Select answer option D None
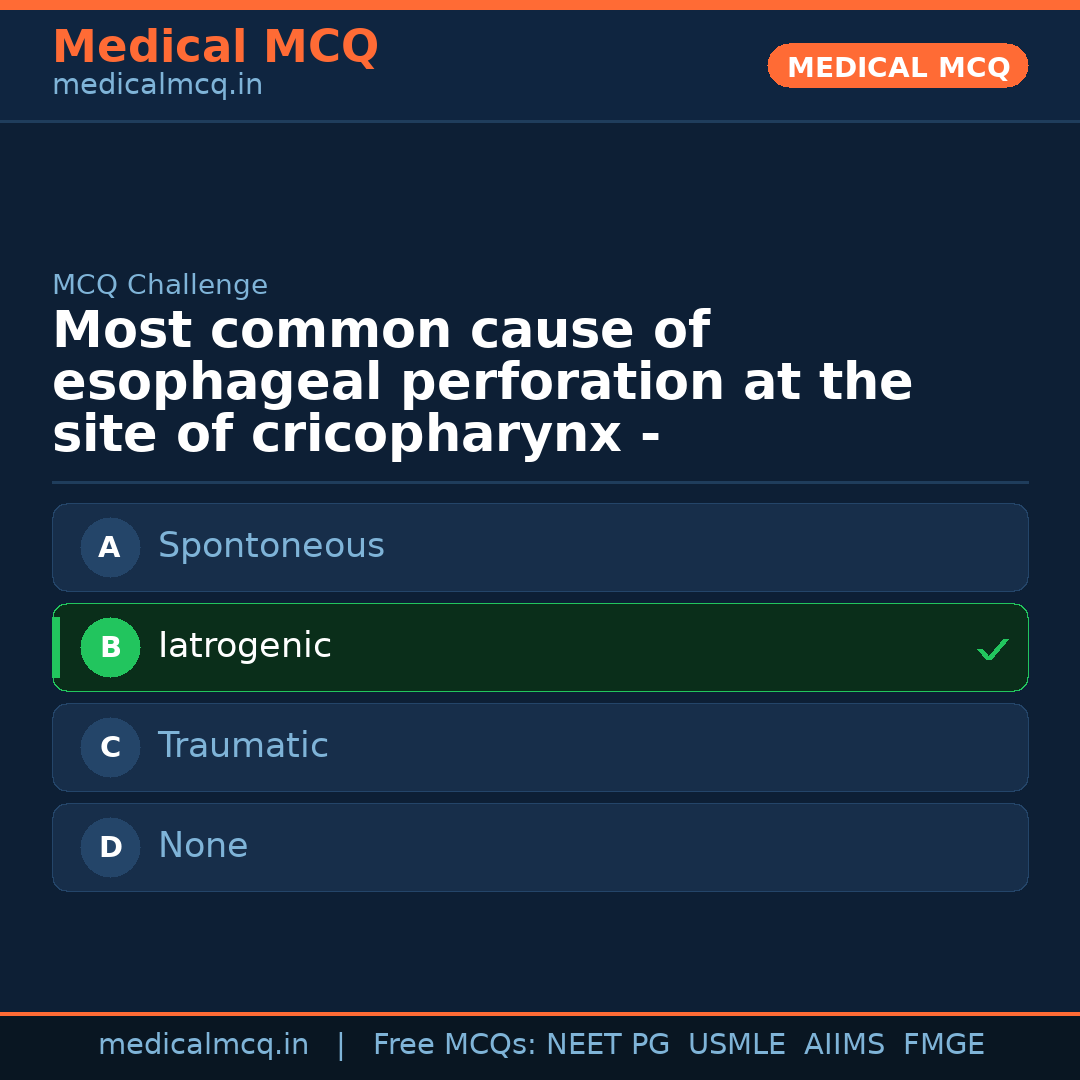 click(540, 847)
